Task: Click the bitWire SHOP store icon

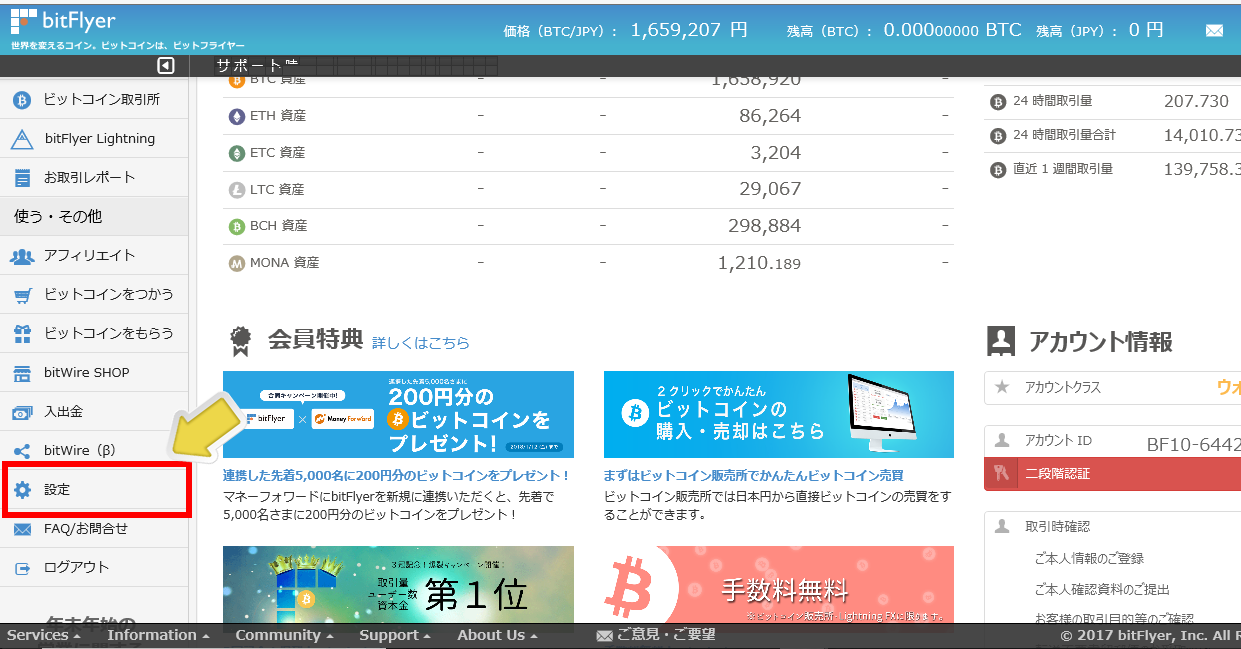Action: [x=22, y=373]
